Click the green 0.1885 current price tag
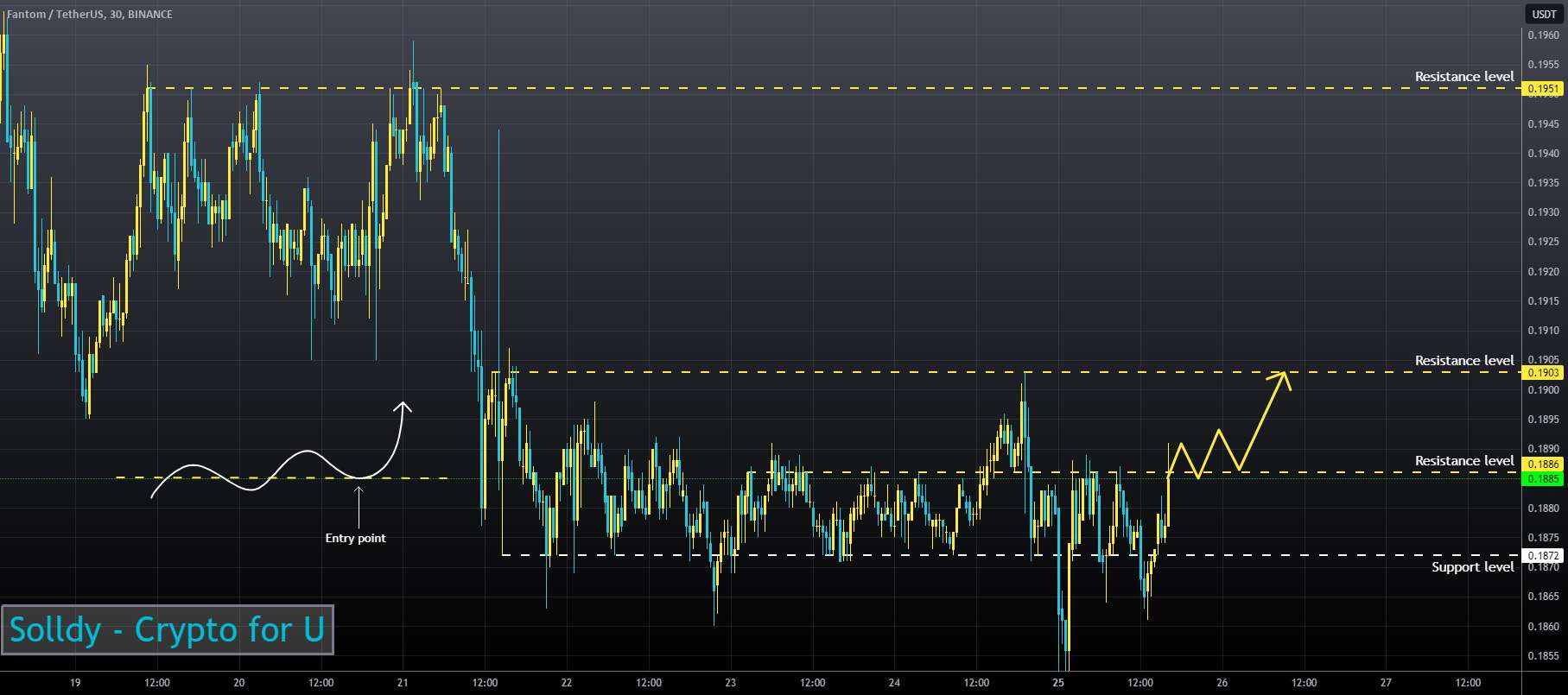Viewport: 1568px width, 695px height. 1543,479
